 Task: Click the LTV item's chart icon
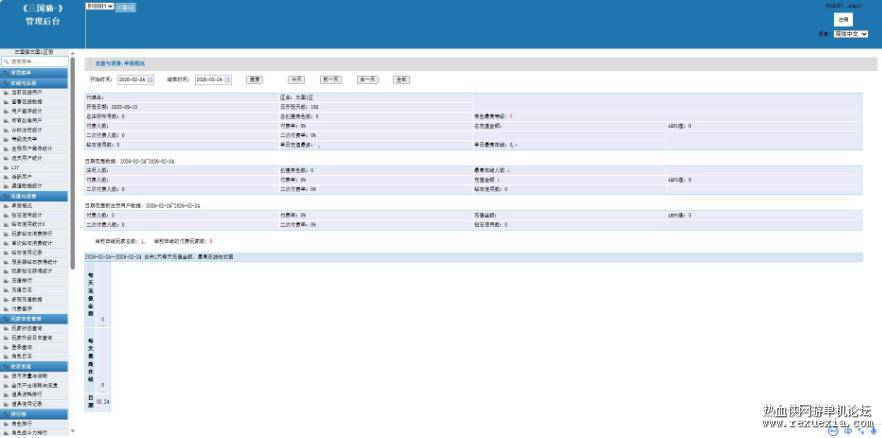pos(6,168)
